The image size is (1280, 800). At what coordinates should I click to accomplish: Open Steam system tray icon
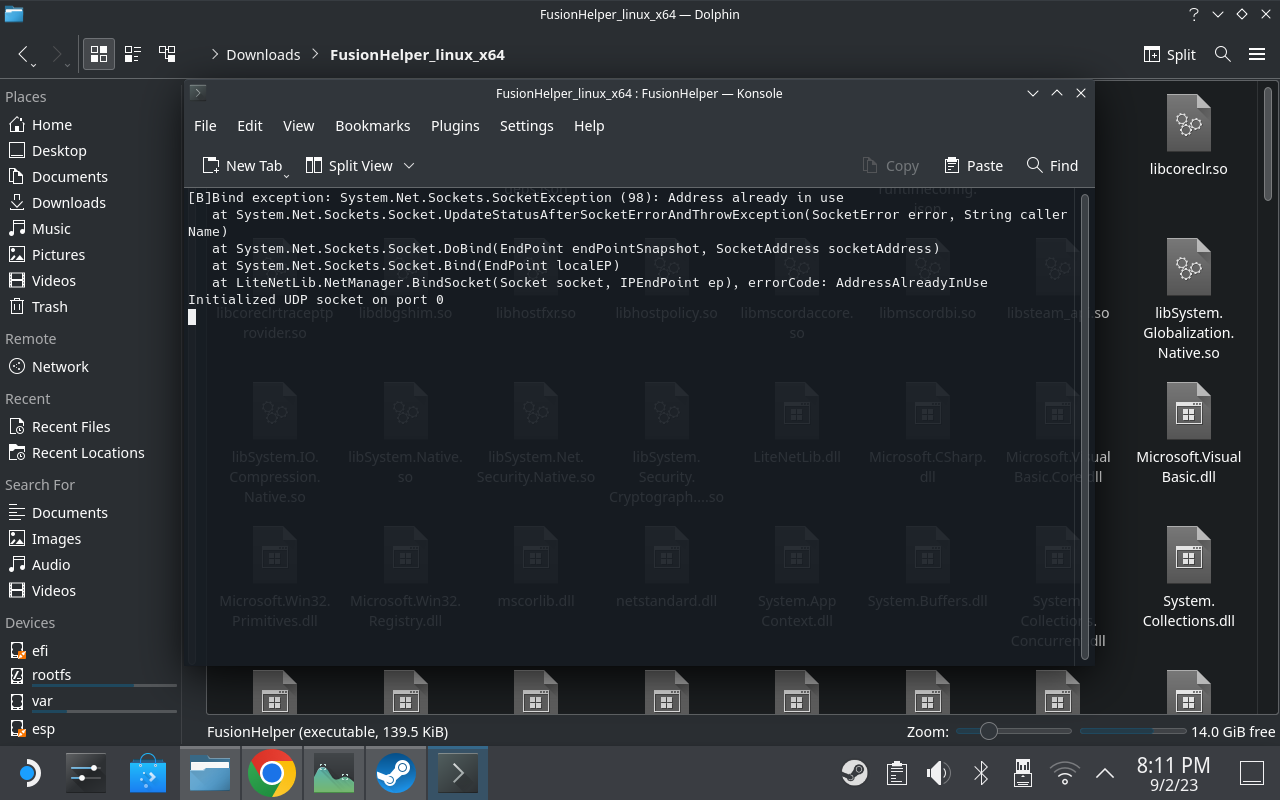[x=854, y=773]
